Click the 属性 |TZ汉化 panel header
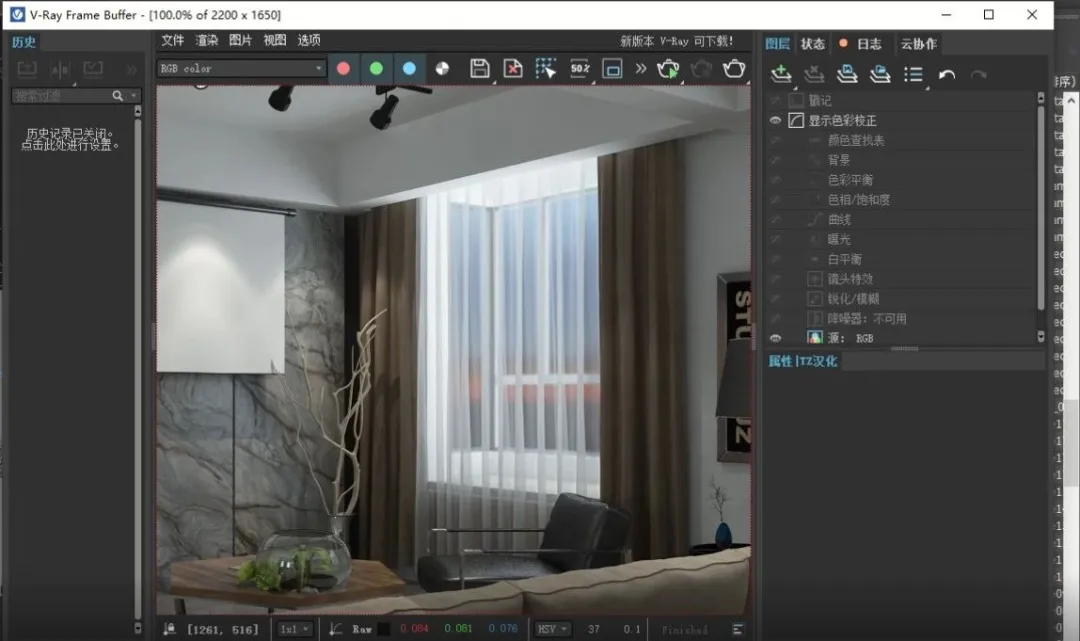 pos(802,361)
